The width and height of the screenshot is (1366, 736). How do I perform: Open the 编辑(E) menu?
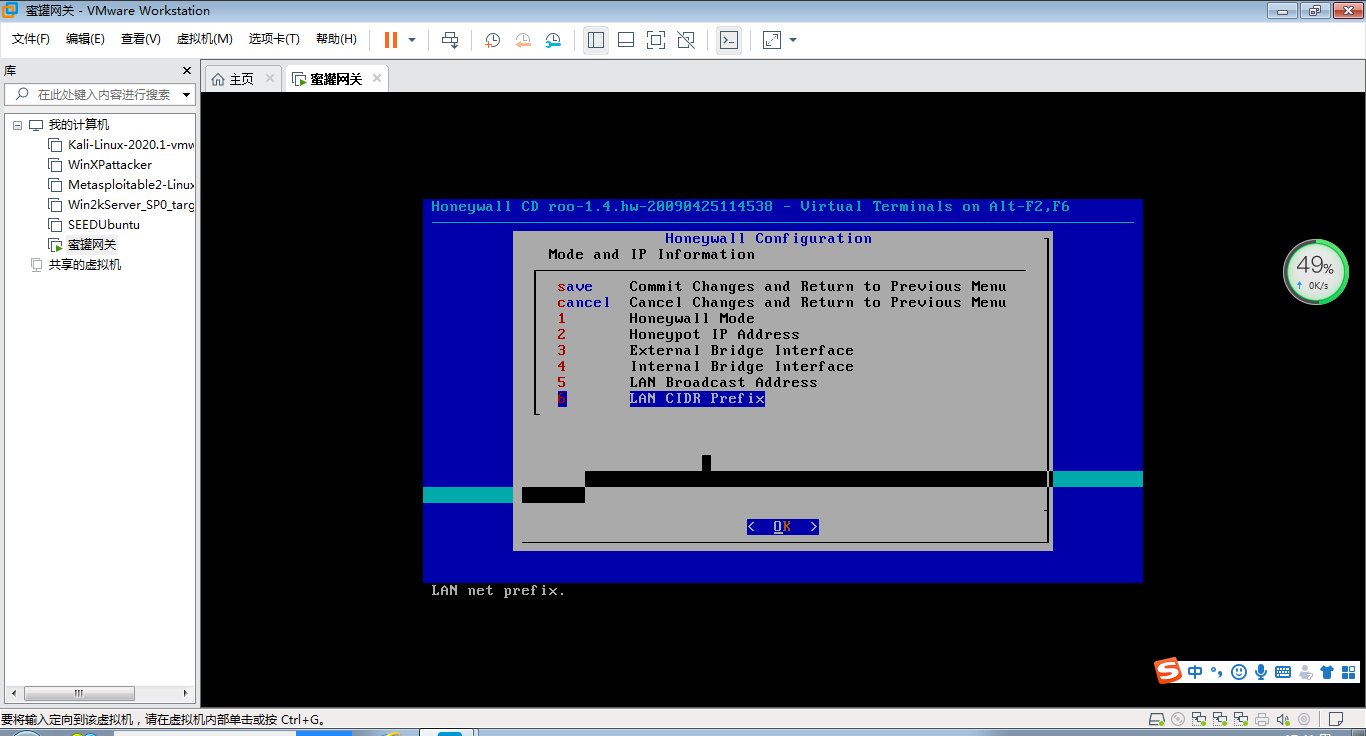[85, 39]
